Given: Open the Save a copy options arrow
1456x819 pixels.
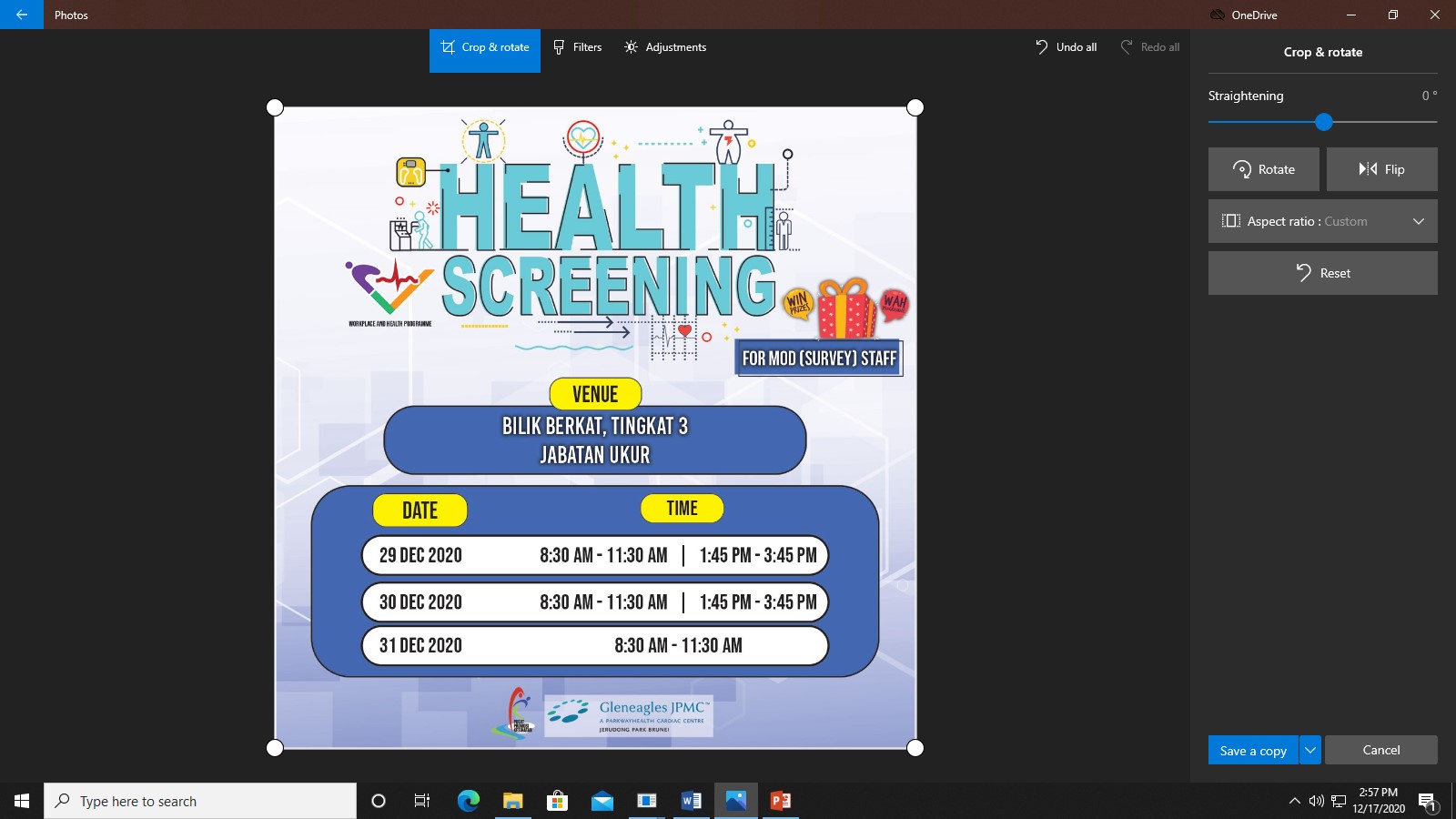Looking at the screenshot, I should (1310, 750).
